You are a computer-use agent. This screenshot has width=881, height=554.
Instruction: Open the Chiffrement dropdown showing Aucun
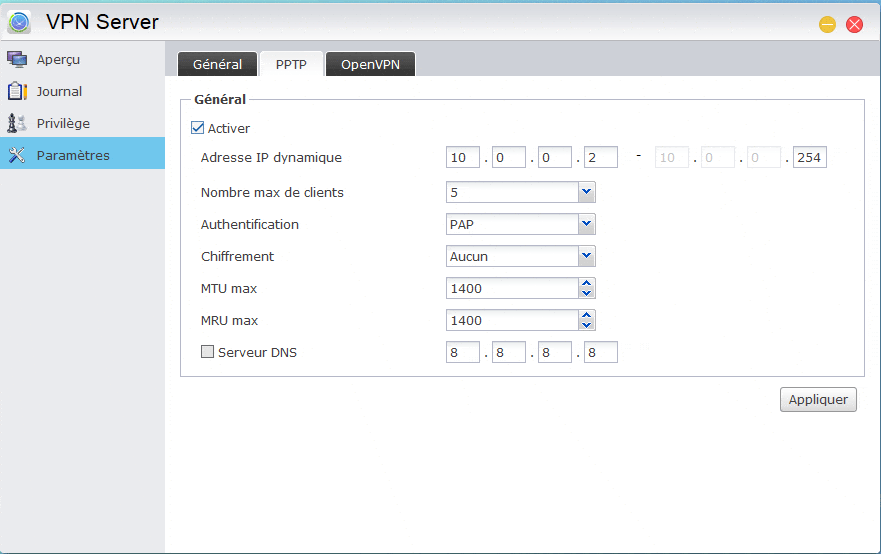(x=586, y=256)
